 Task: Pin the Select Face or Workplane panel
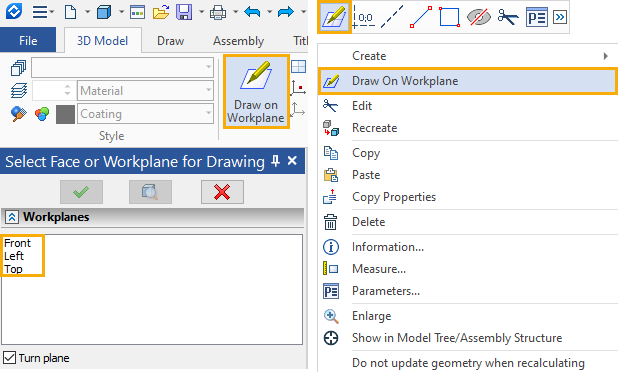point(275,160)
